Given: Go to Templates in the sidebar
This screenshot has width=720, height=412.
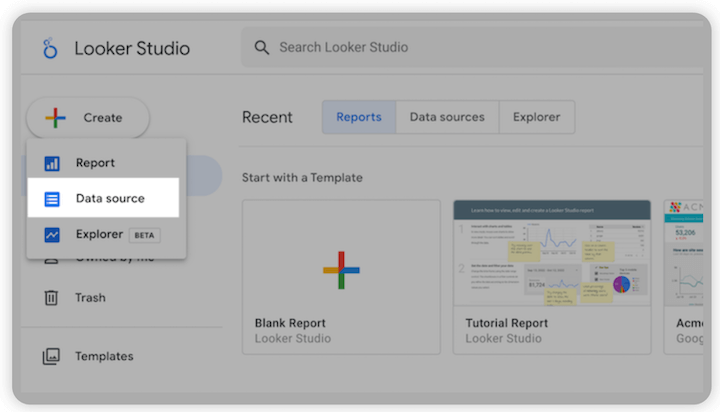Looking at the screenshot, I should [104, 356].
